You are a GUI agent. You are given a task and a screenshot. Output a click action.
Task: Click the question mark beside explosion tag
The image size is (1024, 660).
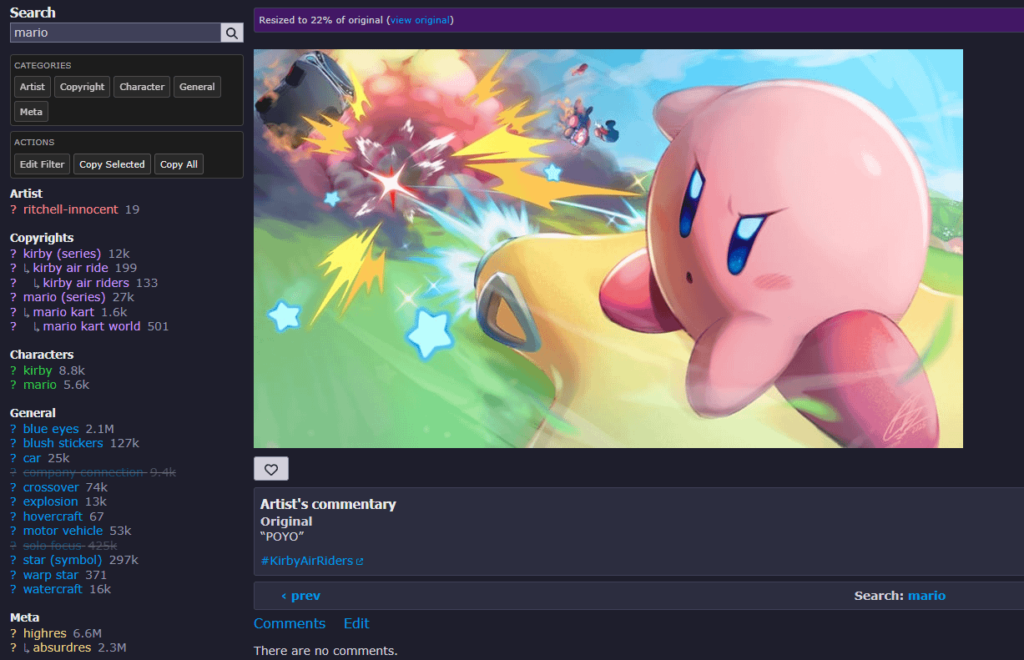click(x=14, y=502)
